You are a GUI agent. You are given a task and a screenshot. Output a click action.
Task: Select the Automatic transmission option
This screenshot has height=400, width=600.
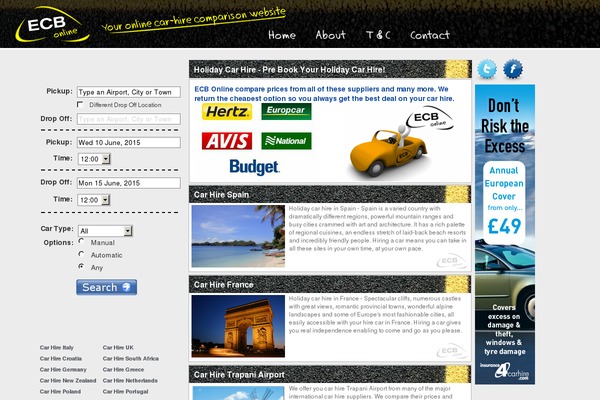tap(81, 254)
